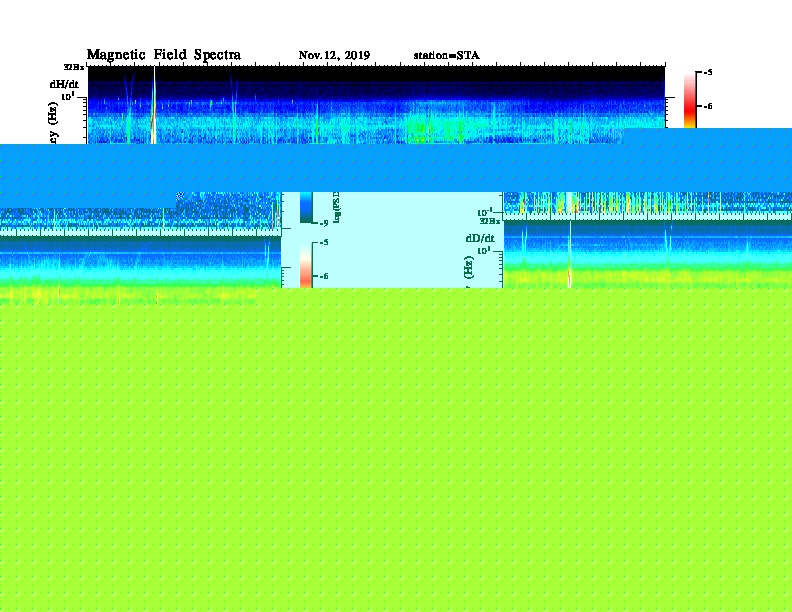Screen dimensions: 792x612
Task: Click the "Log(PSD" color bar axis label
Action: tap(336, 207)
